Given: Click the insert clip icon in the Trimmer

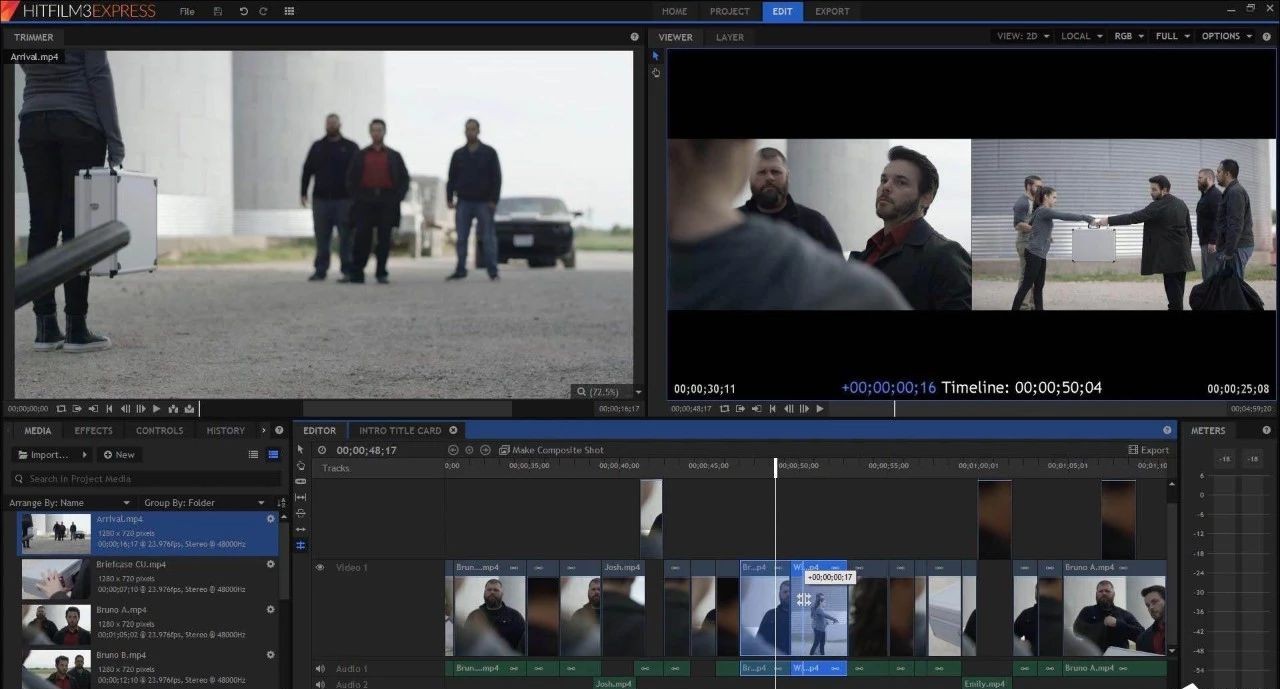Looking at the screenshot, I should click(173, 409).
